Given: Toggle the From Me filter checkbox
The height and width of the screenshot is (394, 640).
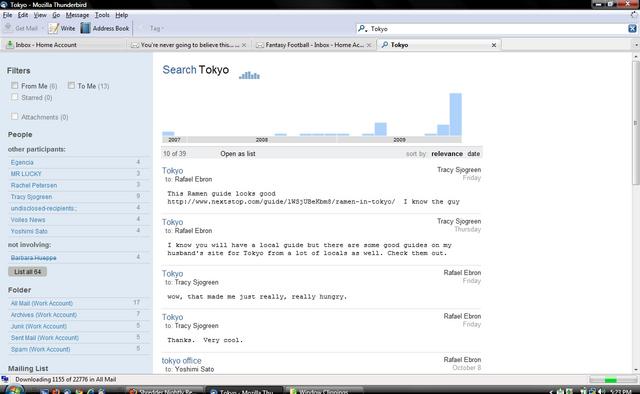Looking at the screenshot, I should point(15,85).
